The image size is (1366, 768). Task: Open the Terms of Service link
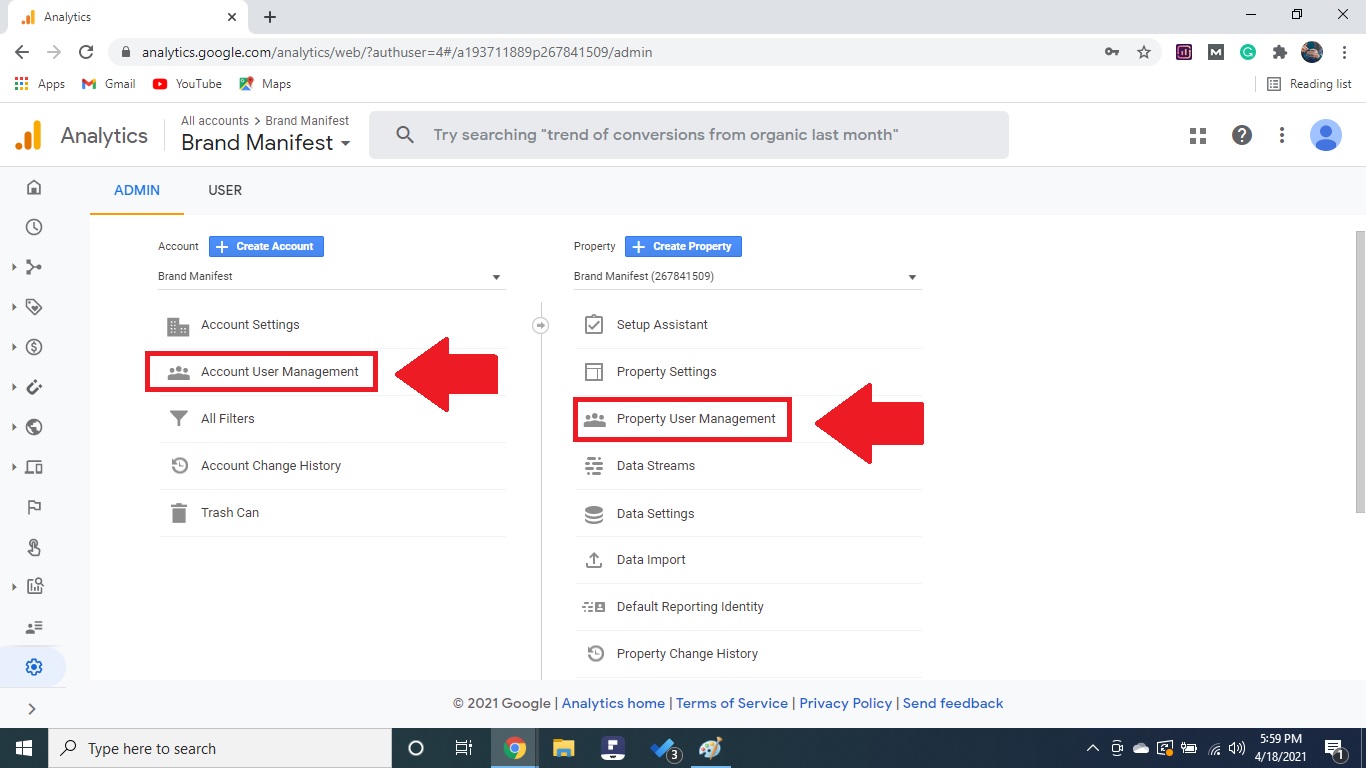tap(732, 703)
